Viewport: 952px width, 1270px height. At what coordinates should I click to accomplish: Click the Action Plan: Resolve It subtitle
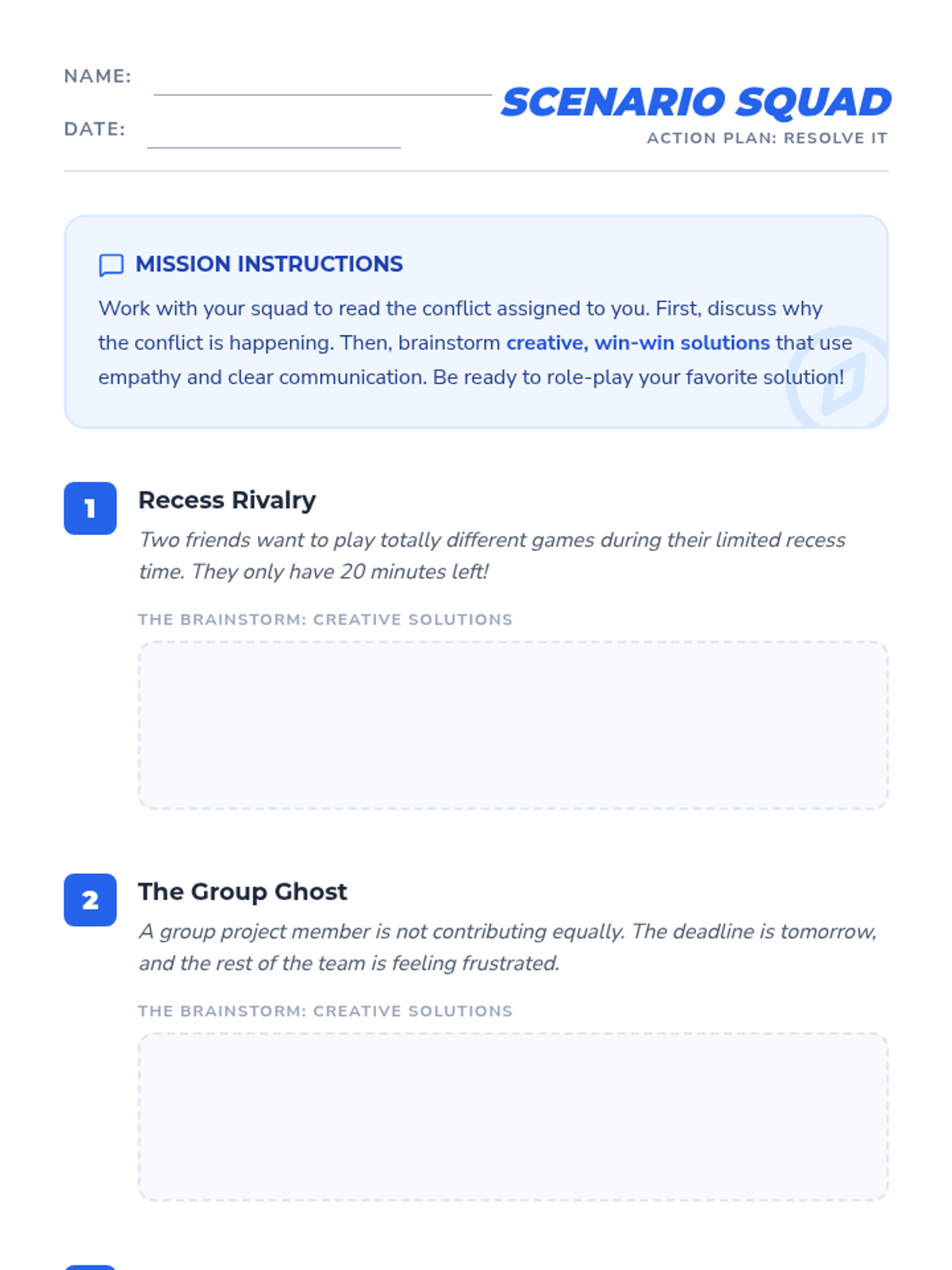pos(767,138)
